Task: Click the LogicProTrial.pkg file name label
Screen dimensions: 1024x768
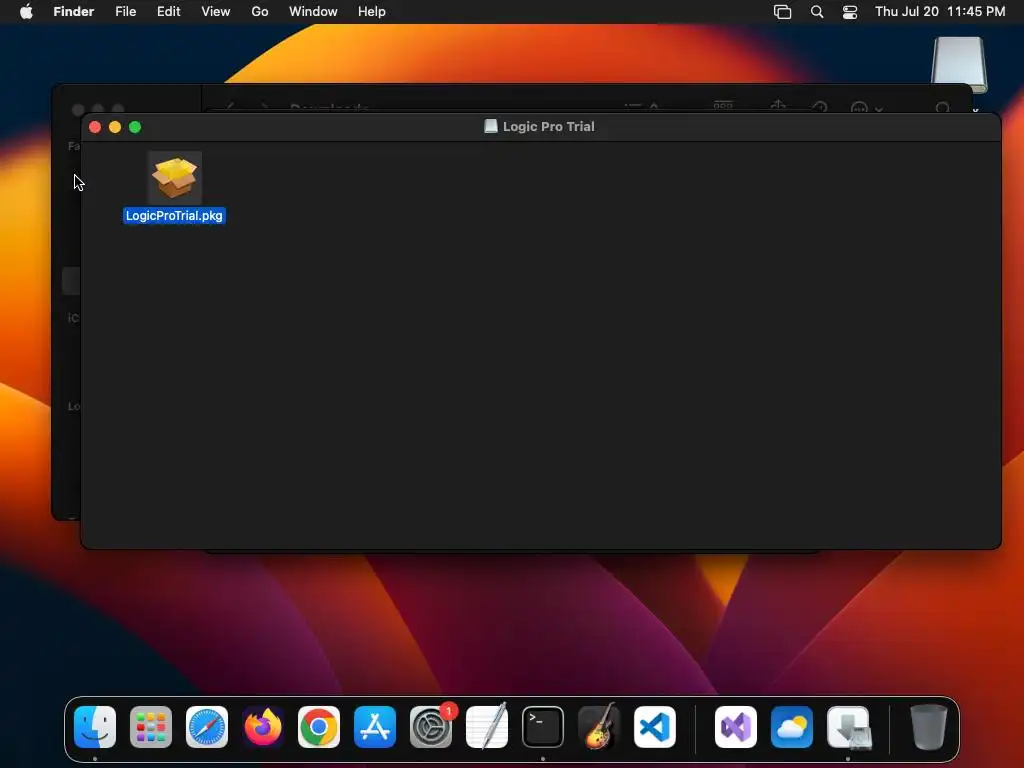Action: click(174, 216)
